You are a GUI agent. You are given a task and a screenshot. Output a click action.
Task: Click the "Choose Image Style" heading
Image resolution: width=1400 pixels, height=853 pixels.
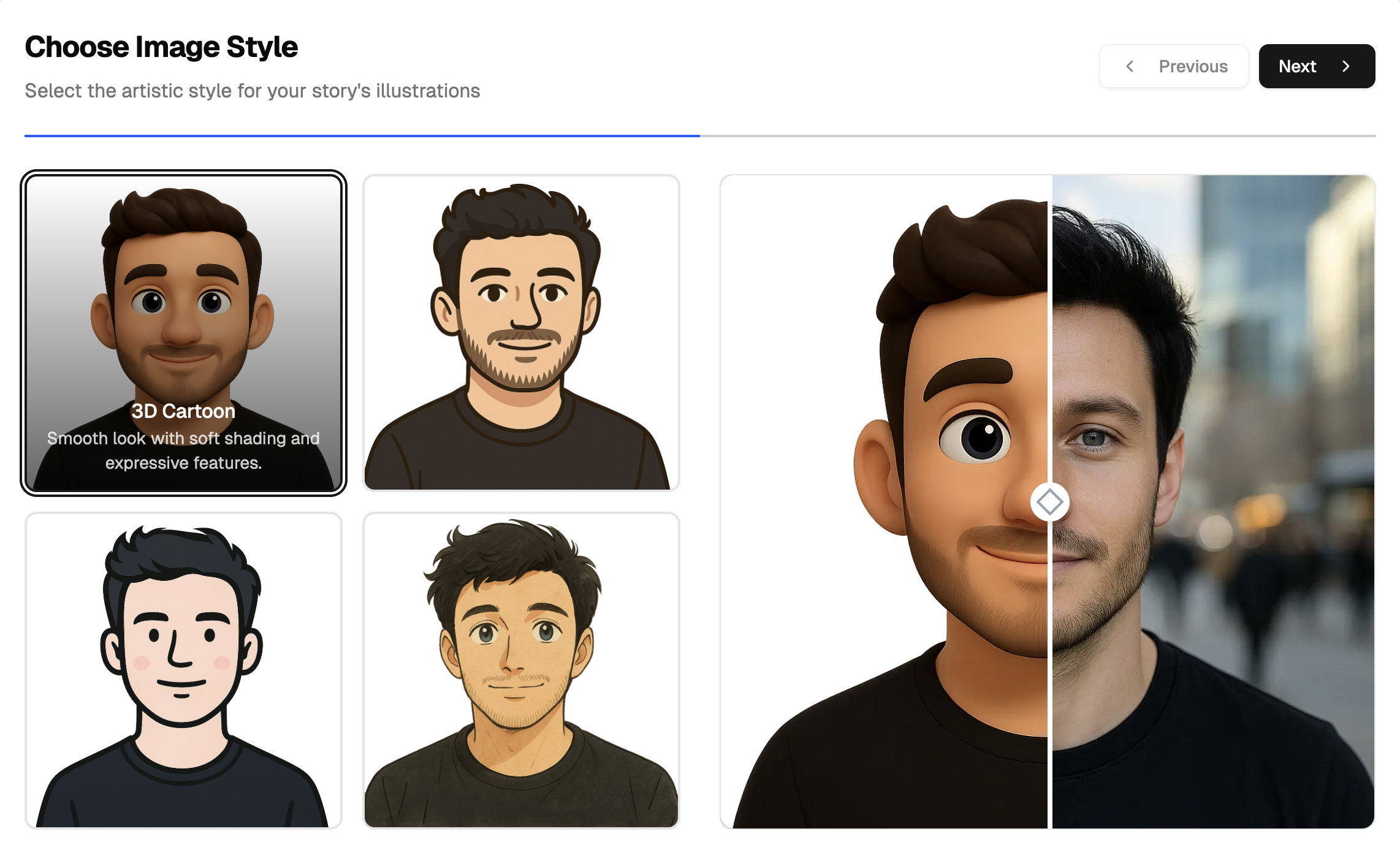click(161, 47)
